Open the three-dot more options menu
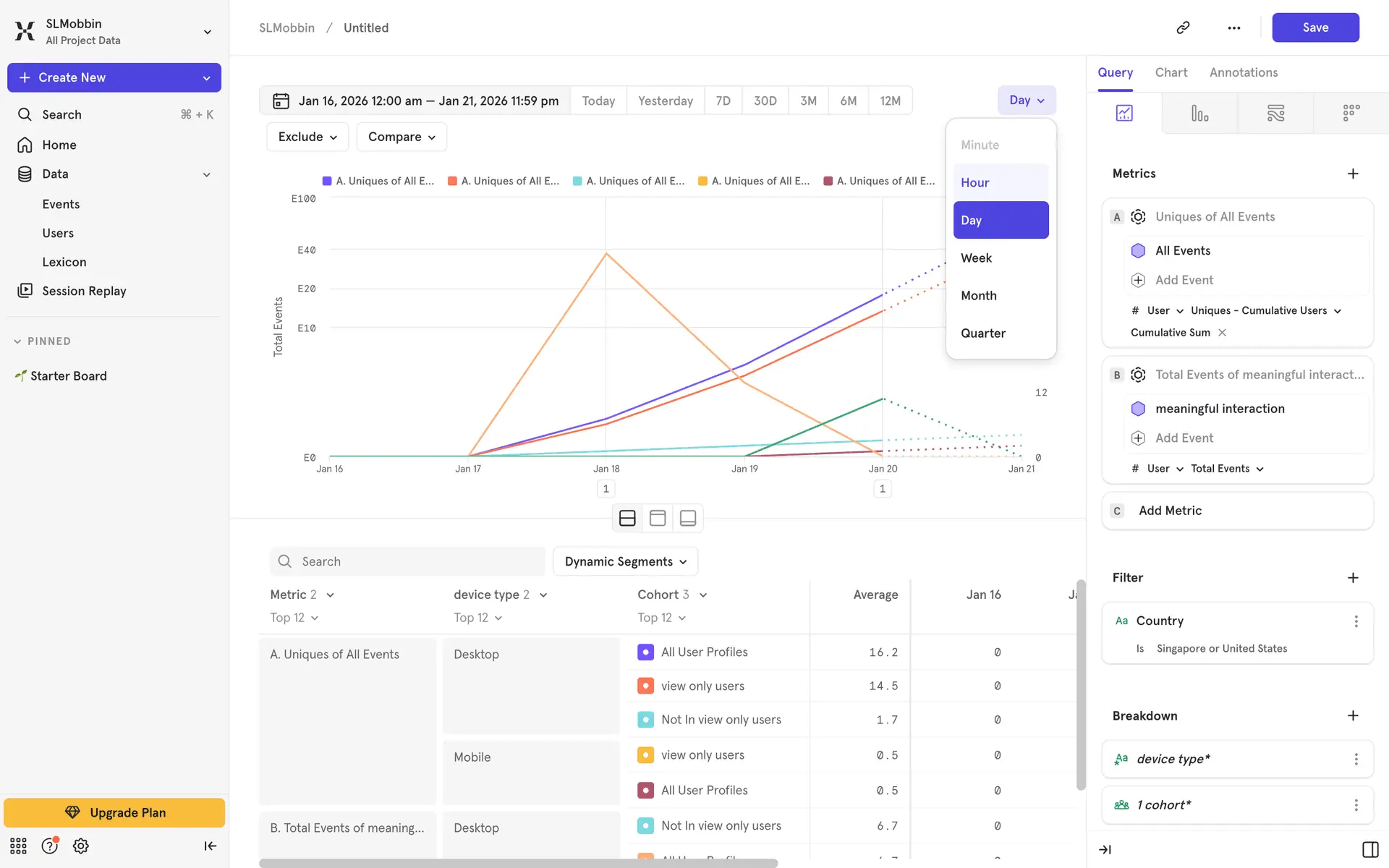This screenshot has width=1389, height=868. tap(1233, 27)
